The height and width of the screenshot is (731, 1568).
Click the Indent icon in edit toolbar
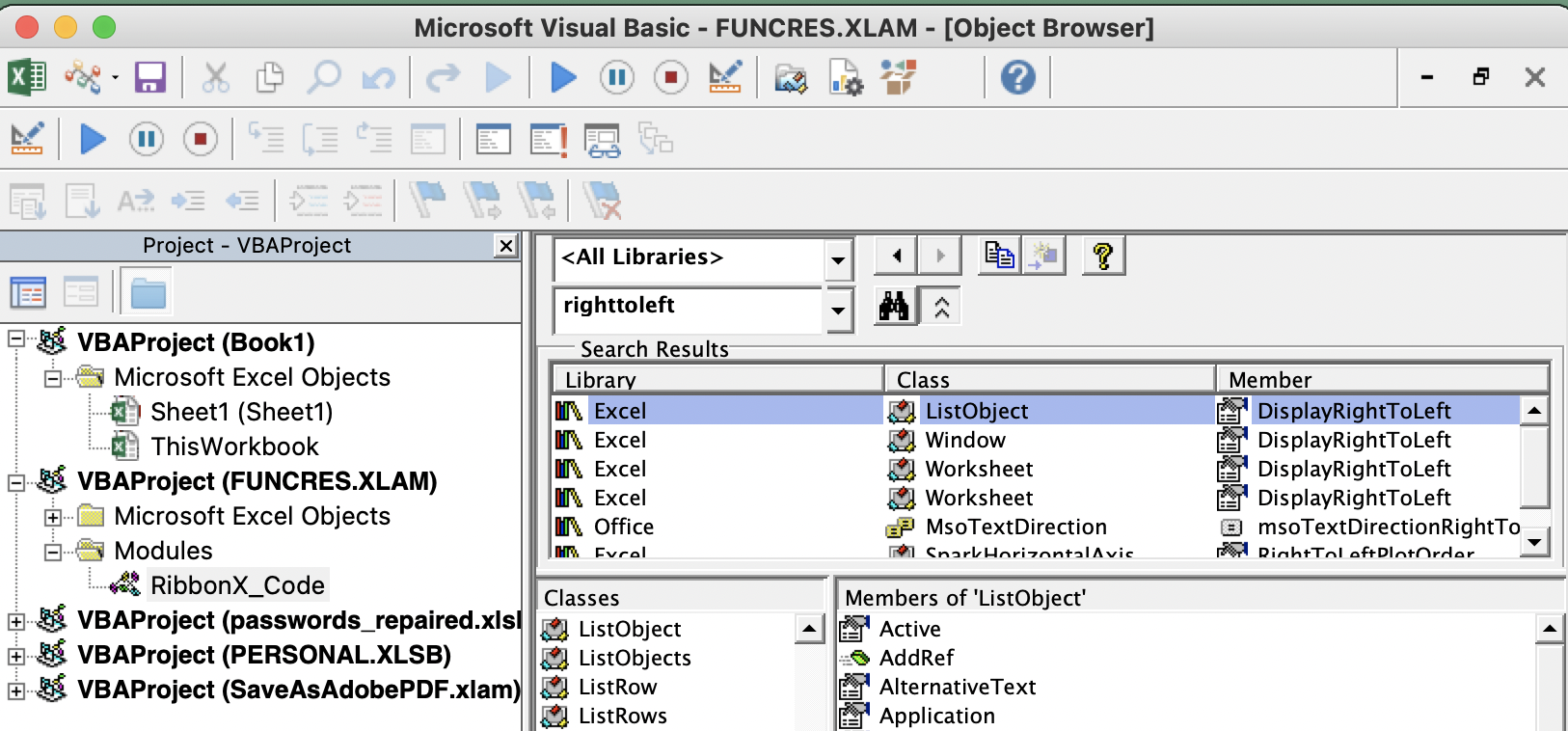tap(188, 201)
